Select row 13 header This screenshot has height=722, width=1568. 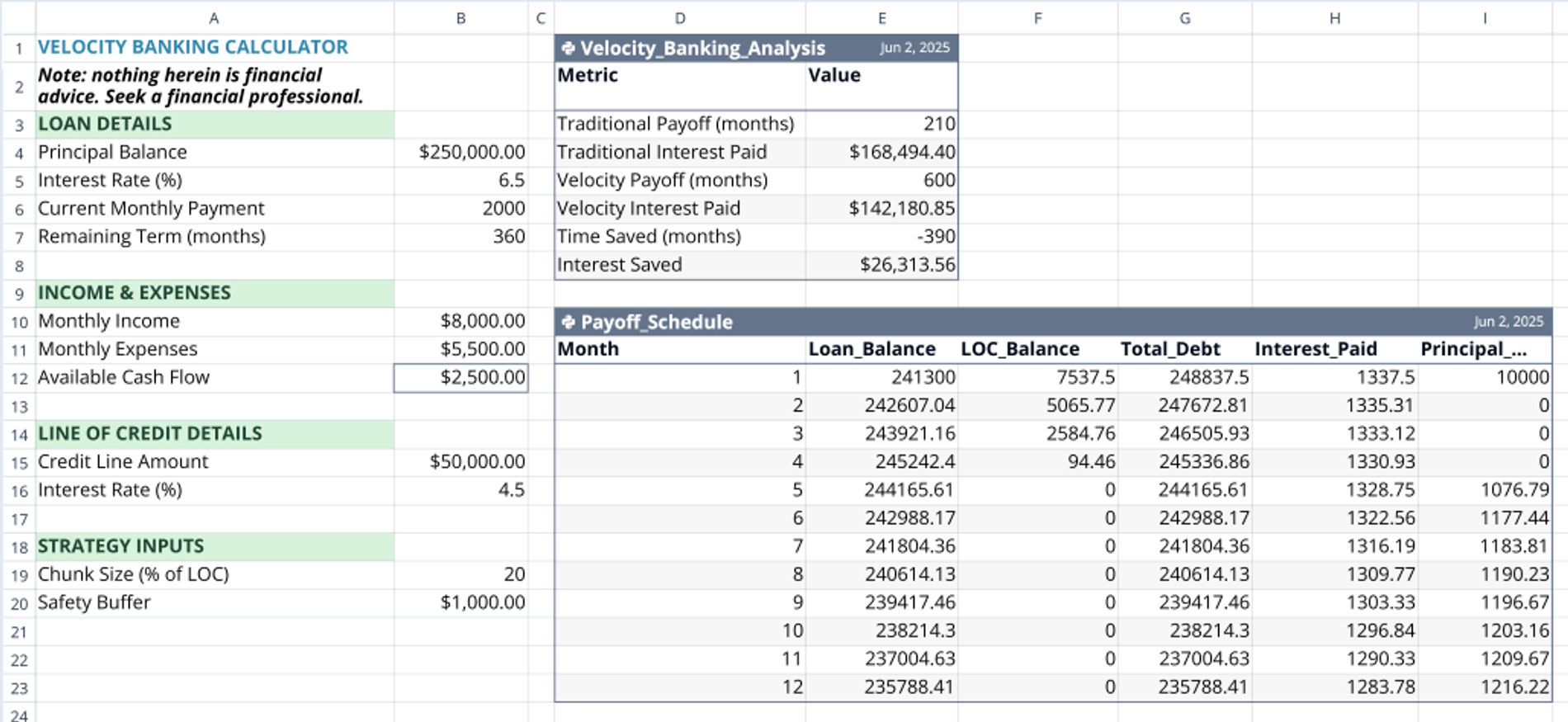click(18, 406)
